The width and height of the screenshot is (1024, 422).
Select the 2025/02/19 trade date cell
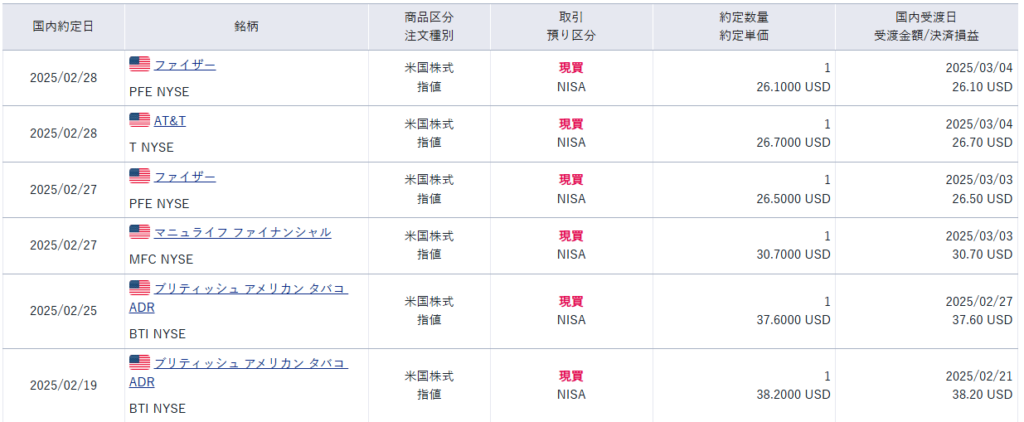click(x=62, y=385)
